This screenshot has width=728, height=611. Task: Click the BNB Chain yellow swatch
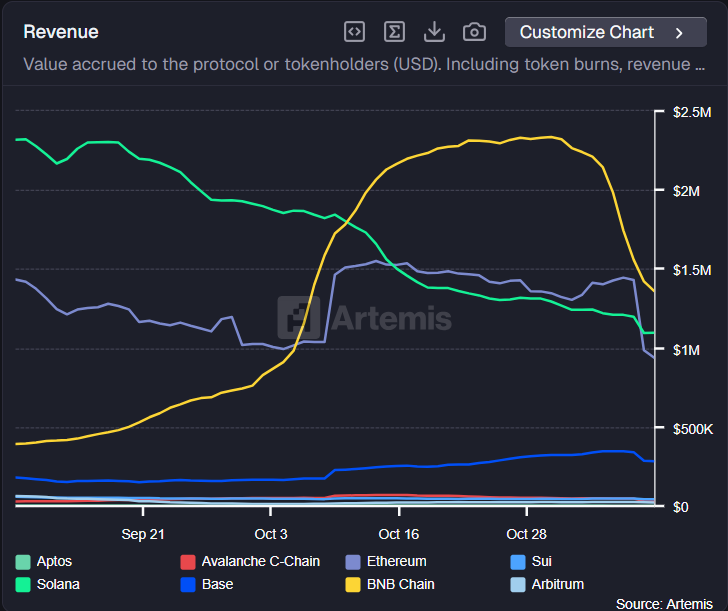tap(352, 584)
